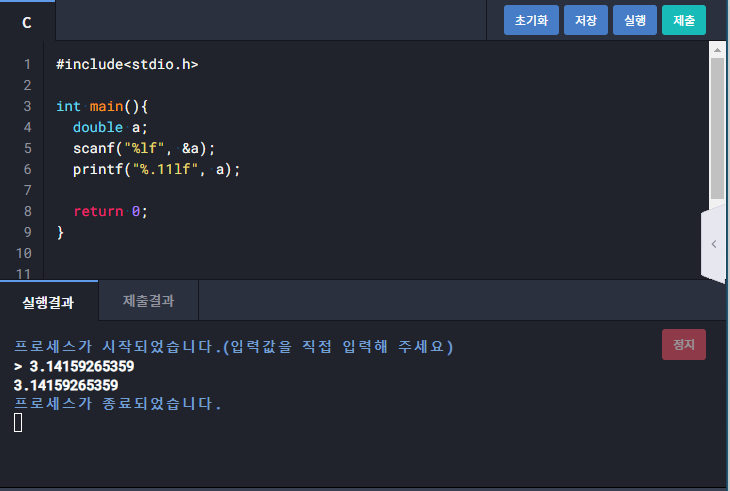
Task: Switch to the 실행결과 tab
Action: pos(48,302)
